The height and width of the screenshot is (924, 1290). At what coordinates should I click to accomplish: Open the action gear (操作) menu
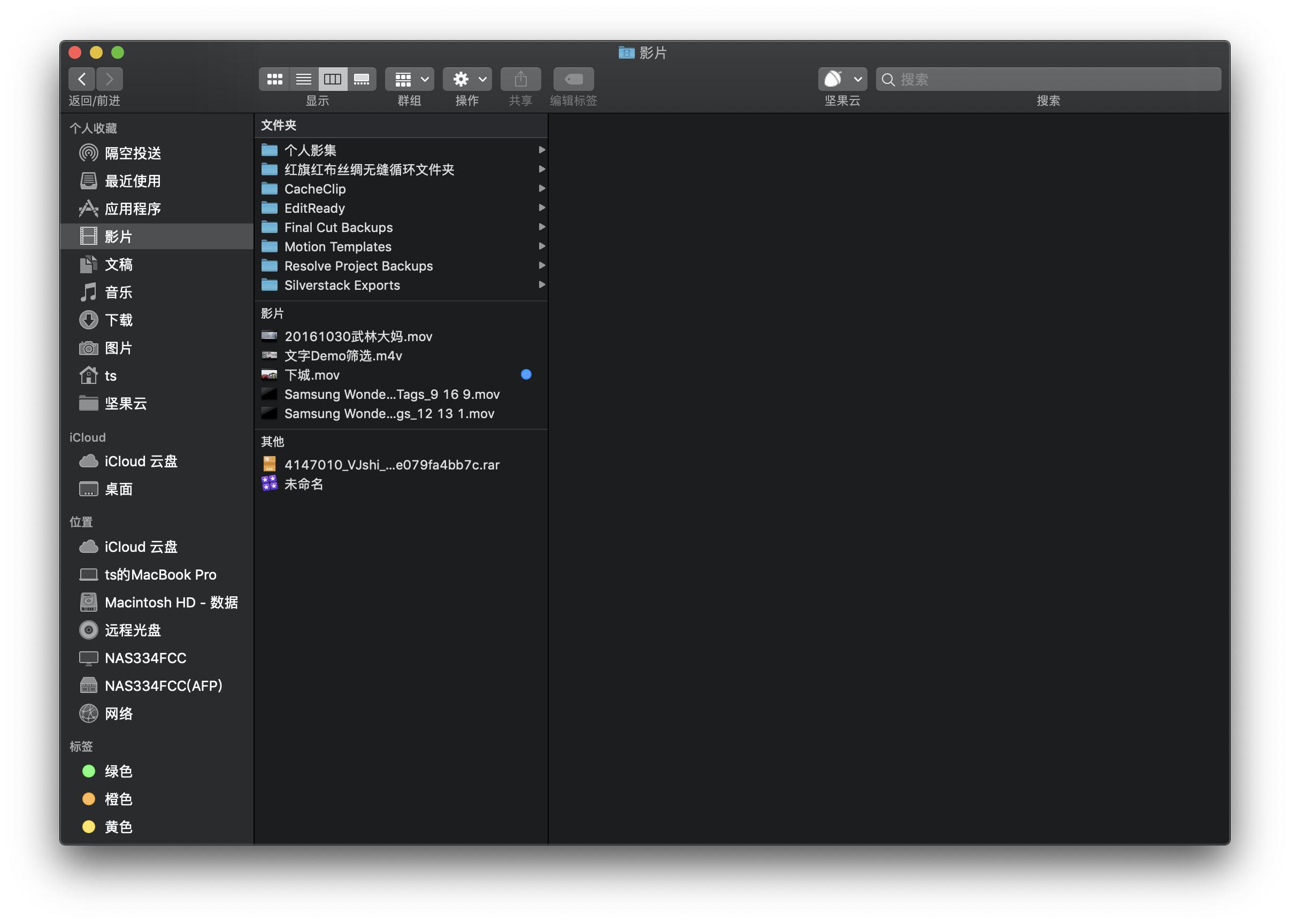[x=467, y=79]
